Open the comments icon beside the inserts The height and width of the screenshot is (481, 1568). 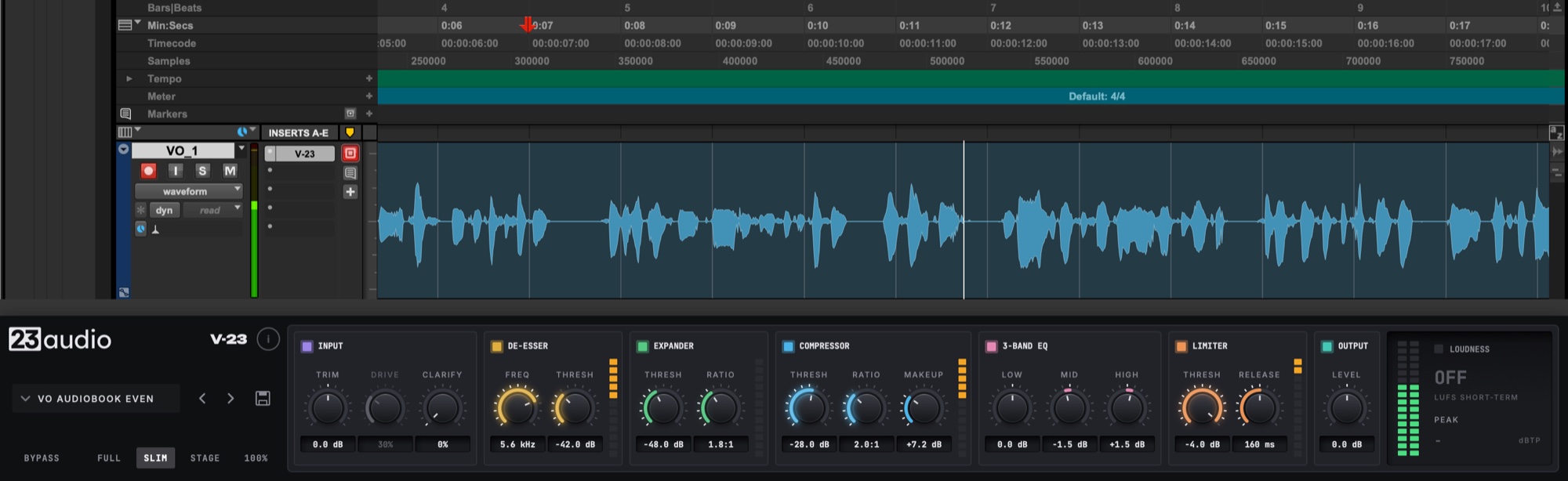click(350, 173)
